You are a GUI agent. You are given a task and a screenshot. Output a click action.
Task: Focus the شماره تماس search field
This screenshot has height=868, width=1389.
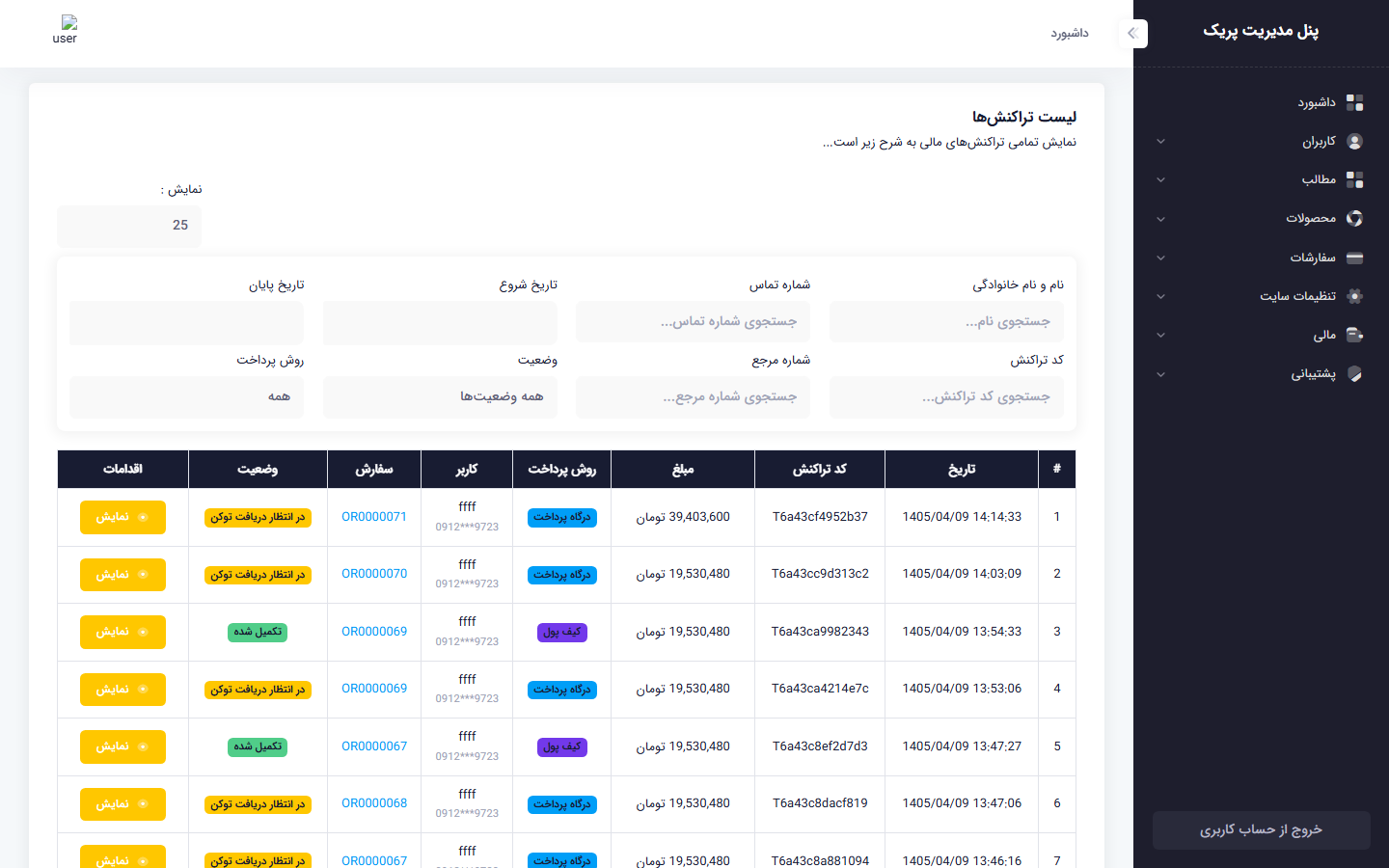(x=693, y=321)
